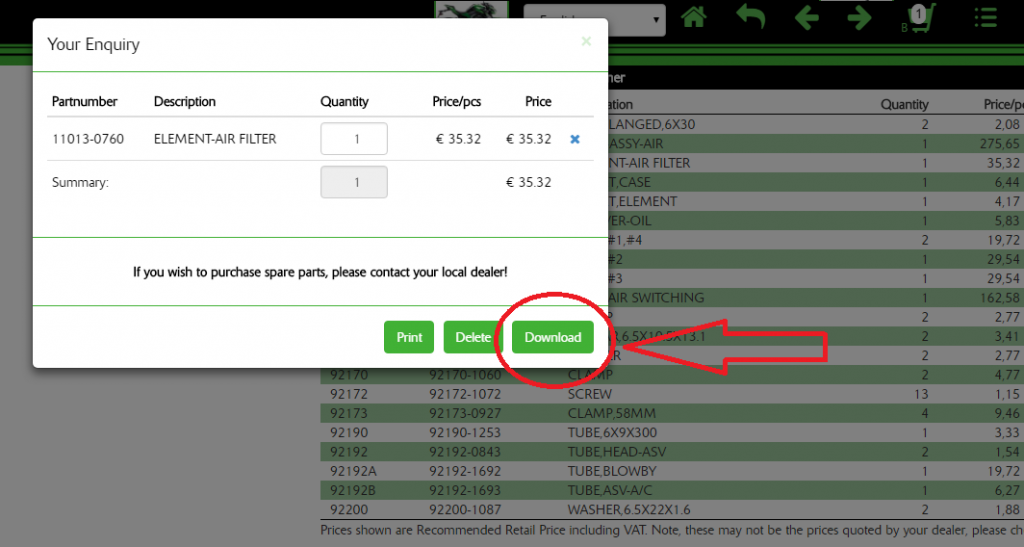Click the Quantity column header in parts table
The width and height of the screenshot is (1024, 547).
[x=904, y=104]
